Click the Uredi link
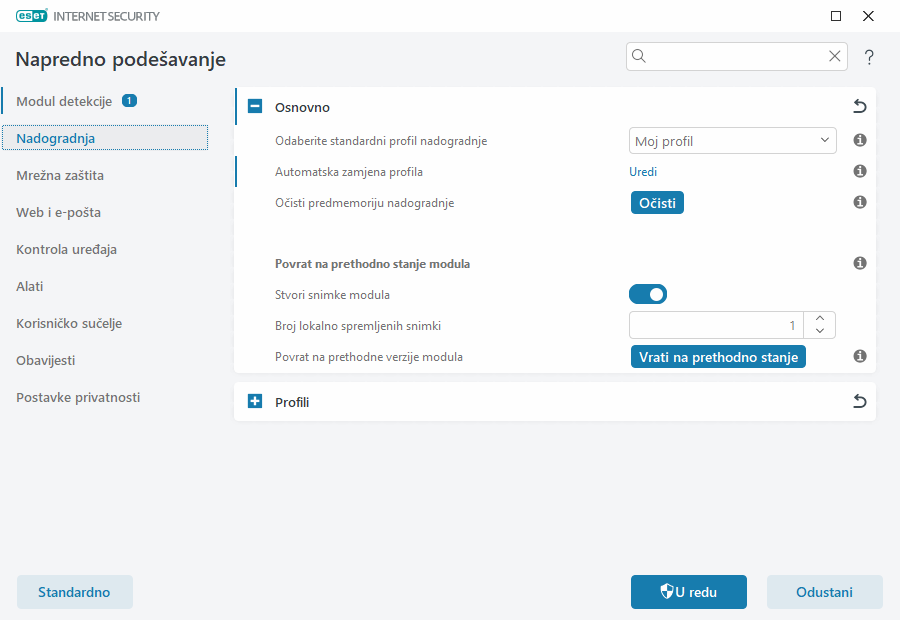Screen dimensions: 900x620 (x=643, y=172)
